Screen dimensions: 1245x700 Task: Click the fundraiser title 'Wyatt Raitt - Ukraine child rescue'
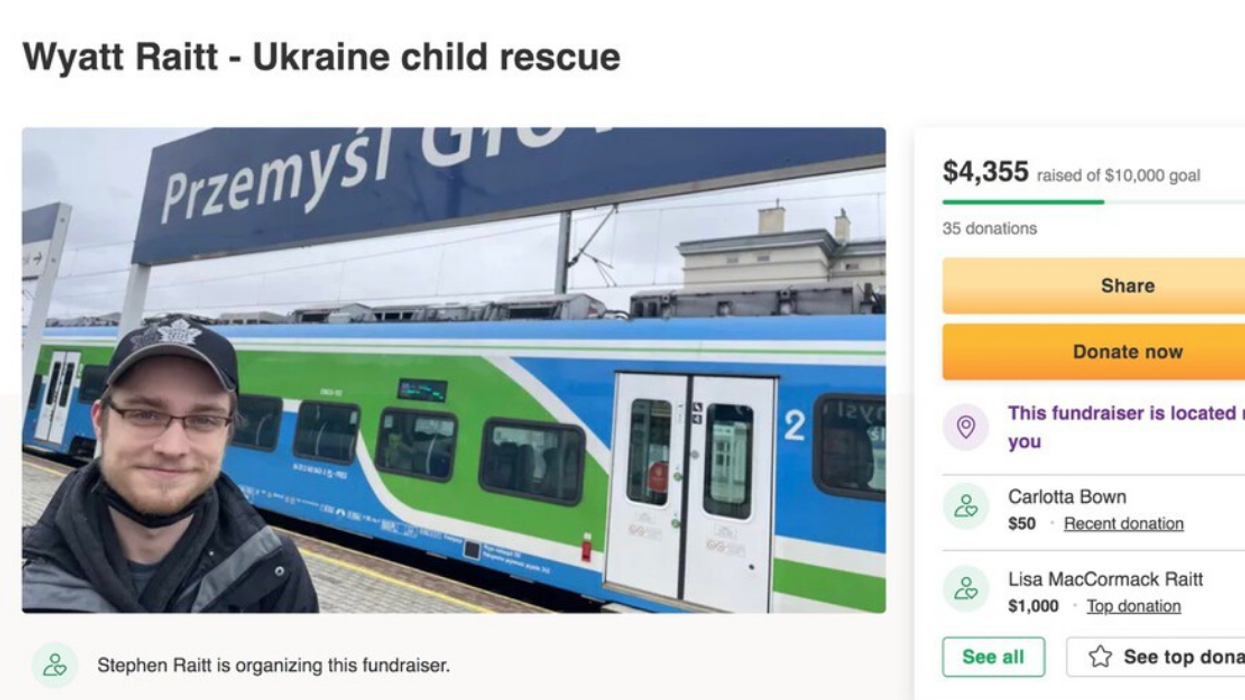pyautogui.click(x=321, y=57)
